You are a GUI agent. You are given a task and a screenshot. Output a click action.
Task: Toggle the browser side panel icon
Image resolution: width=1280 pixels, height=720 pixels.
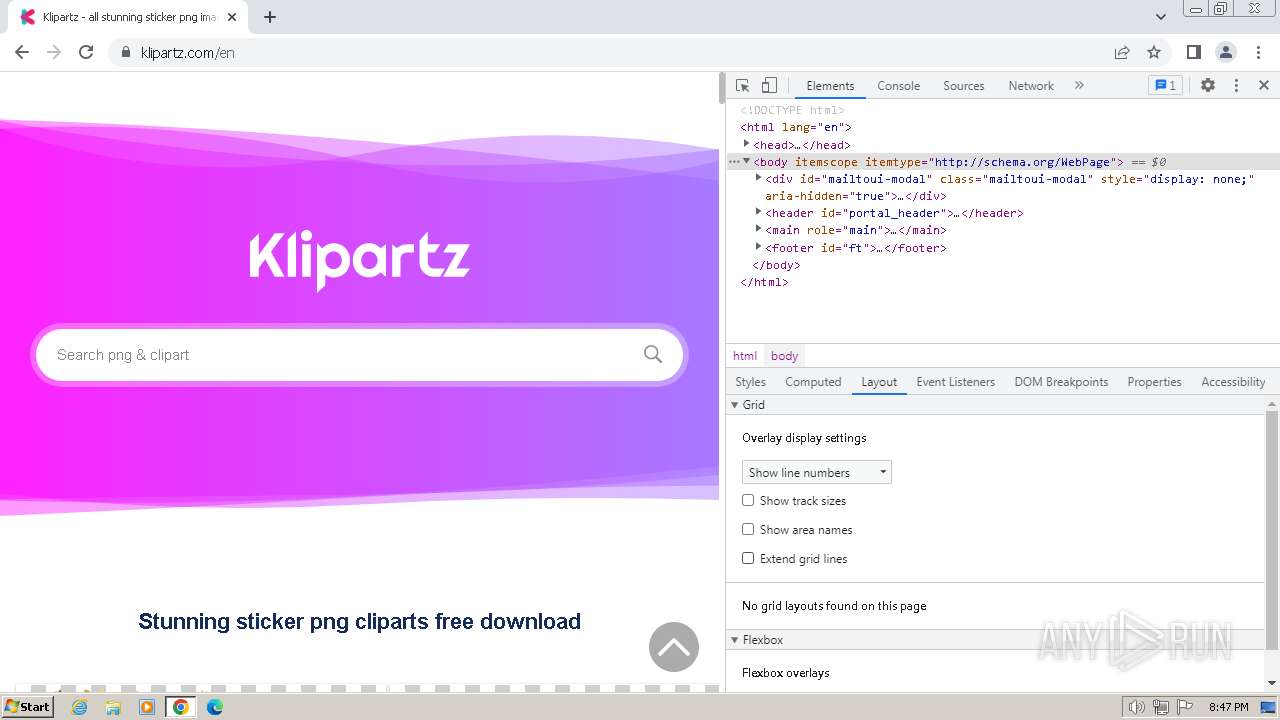pyautogui.click(x=1194, y=52)
